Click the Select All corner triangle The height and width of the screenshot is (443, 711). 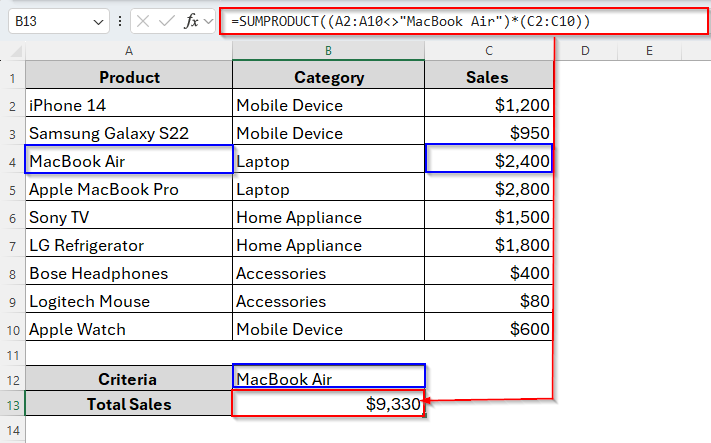coord(13,50)
